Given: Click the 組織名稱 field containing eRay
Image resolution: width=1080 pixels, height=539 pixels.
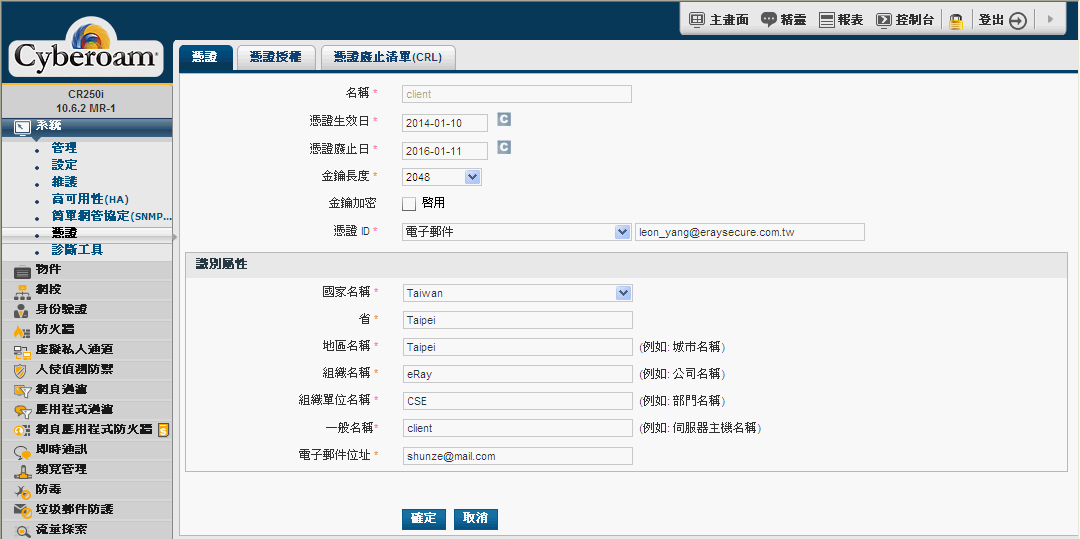Looking at the screenshot, I should click(x=517, y=374).
